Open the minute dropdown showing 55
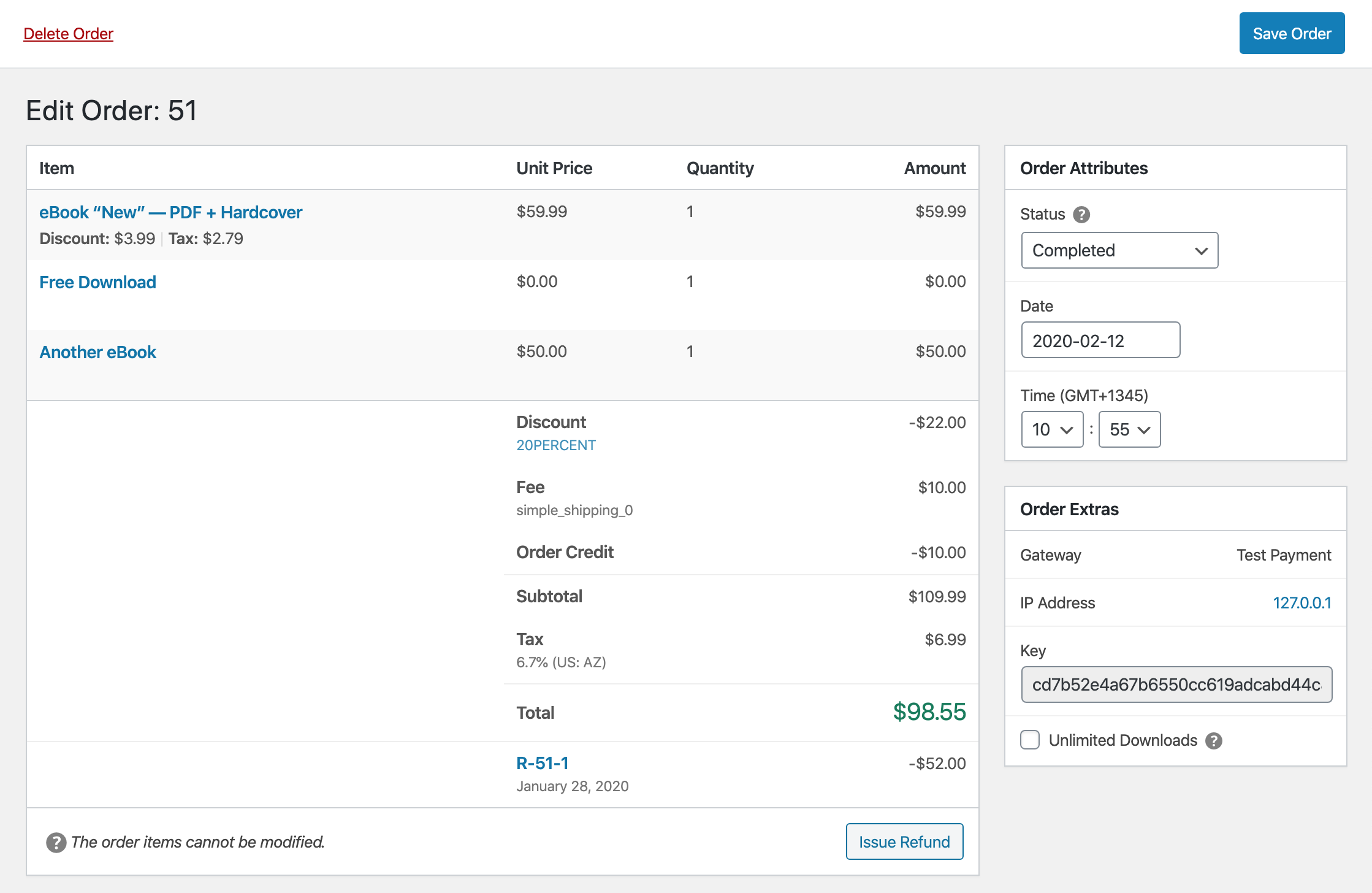 tap(1129, 429)
